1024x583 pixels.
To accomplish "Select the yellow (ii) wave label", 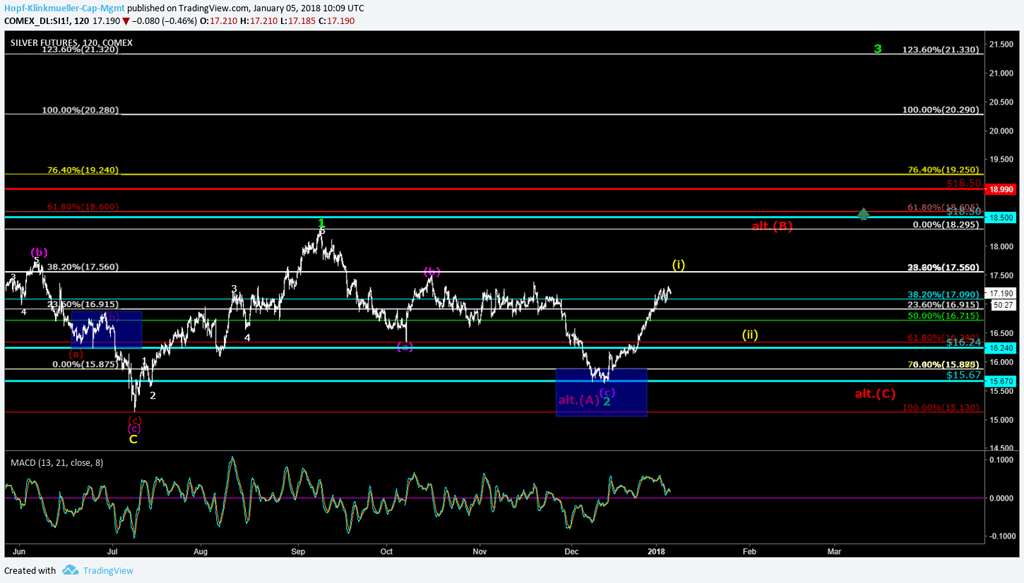I will tap(750, 335).
